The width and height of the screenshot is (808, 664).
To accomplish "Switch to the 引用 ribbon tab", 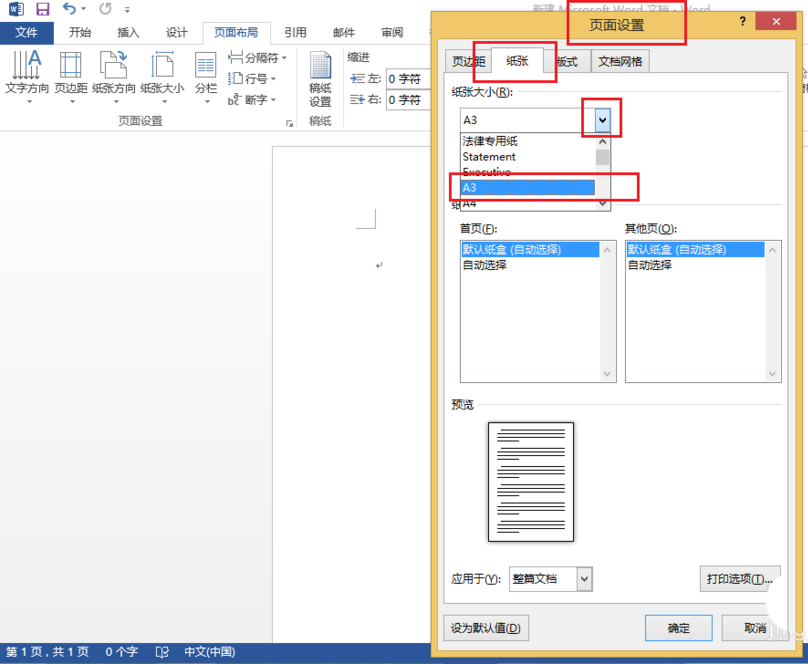I will [295, 32].
